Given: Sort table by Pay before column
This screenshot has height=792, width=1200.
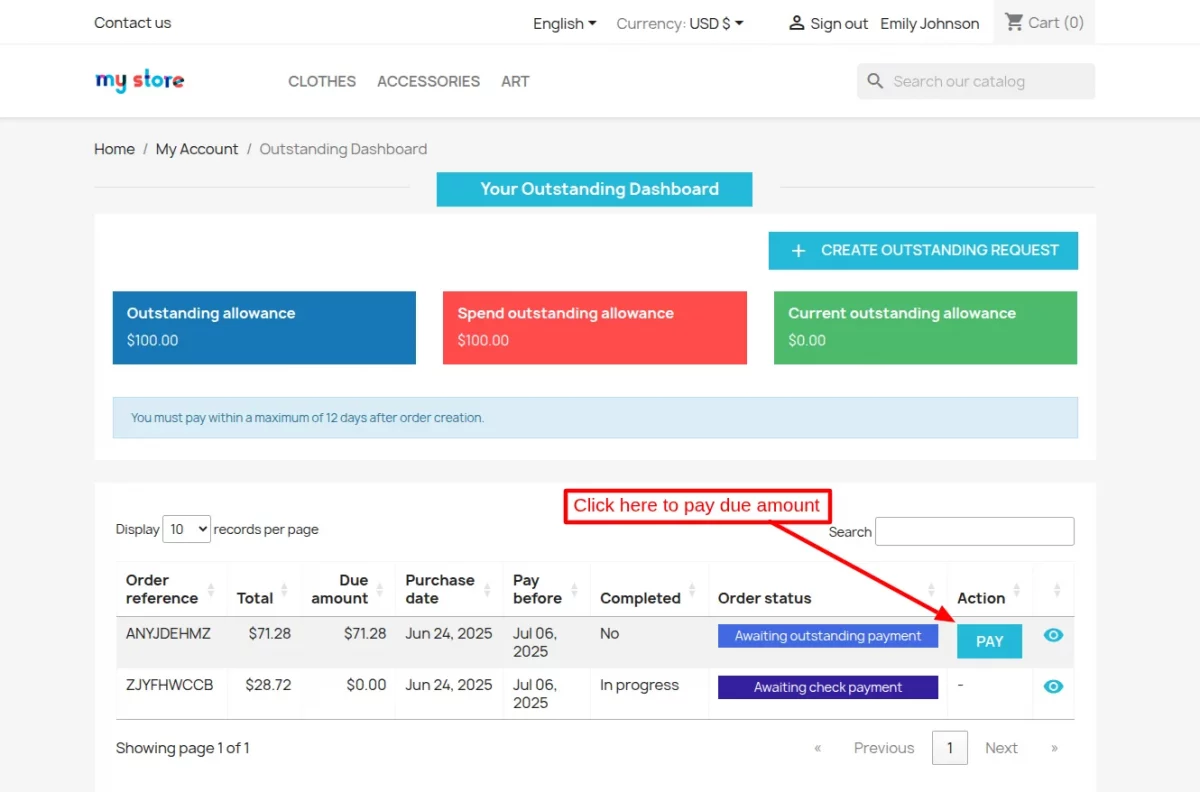Looking at the screenshot, I should (x=574, y=589).
